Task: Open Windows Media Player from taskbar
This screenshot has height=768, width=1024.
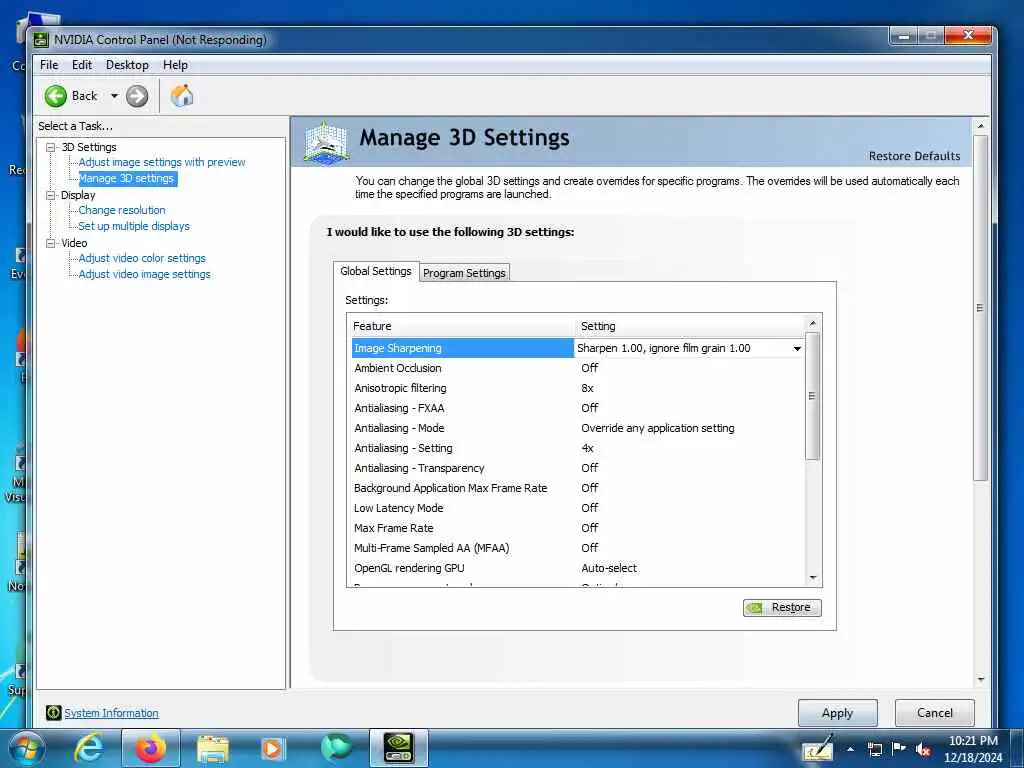Action: (x=272, y=748)
